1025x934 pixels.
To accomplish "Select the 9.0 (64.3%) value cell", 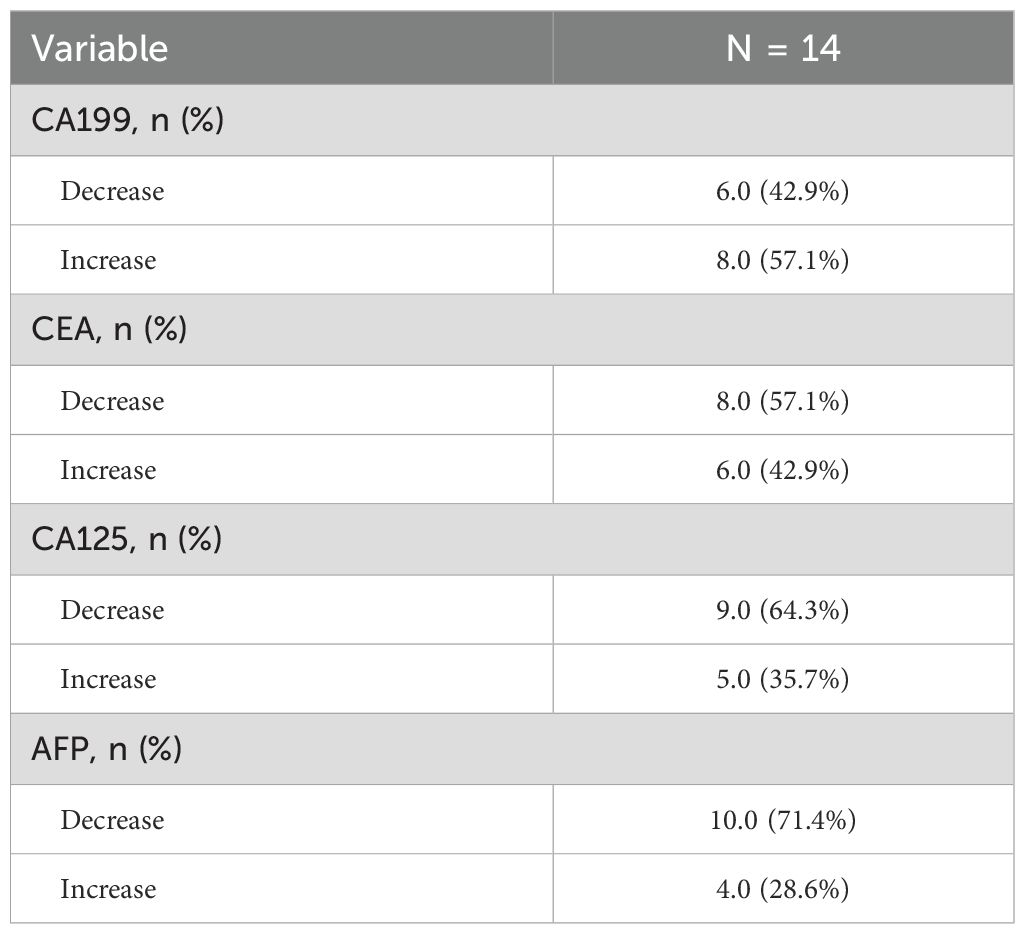I will [x=783, y=610].
